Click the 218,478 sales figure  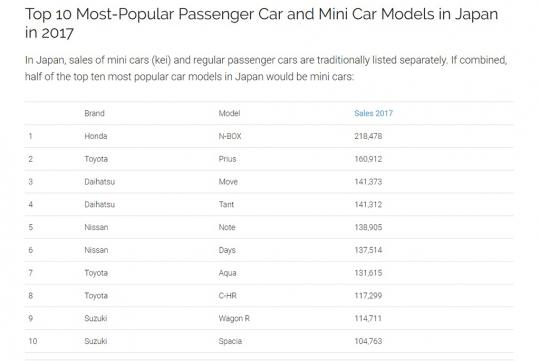click(368, 136)
